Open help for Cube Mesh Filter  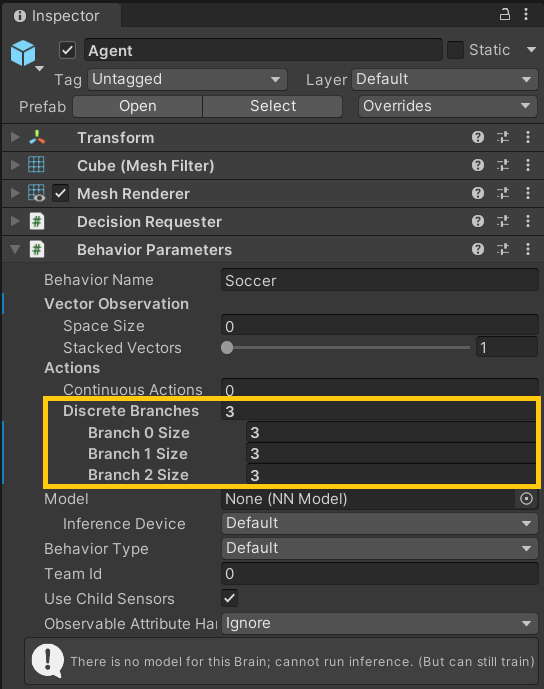pyautogui.click(x=478, y=165)
